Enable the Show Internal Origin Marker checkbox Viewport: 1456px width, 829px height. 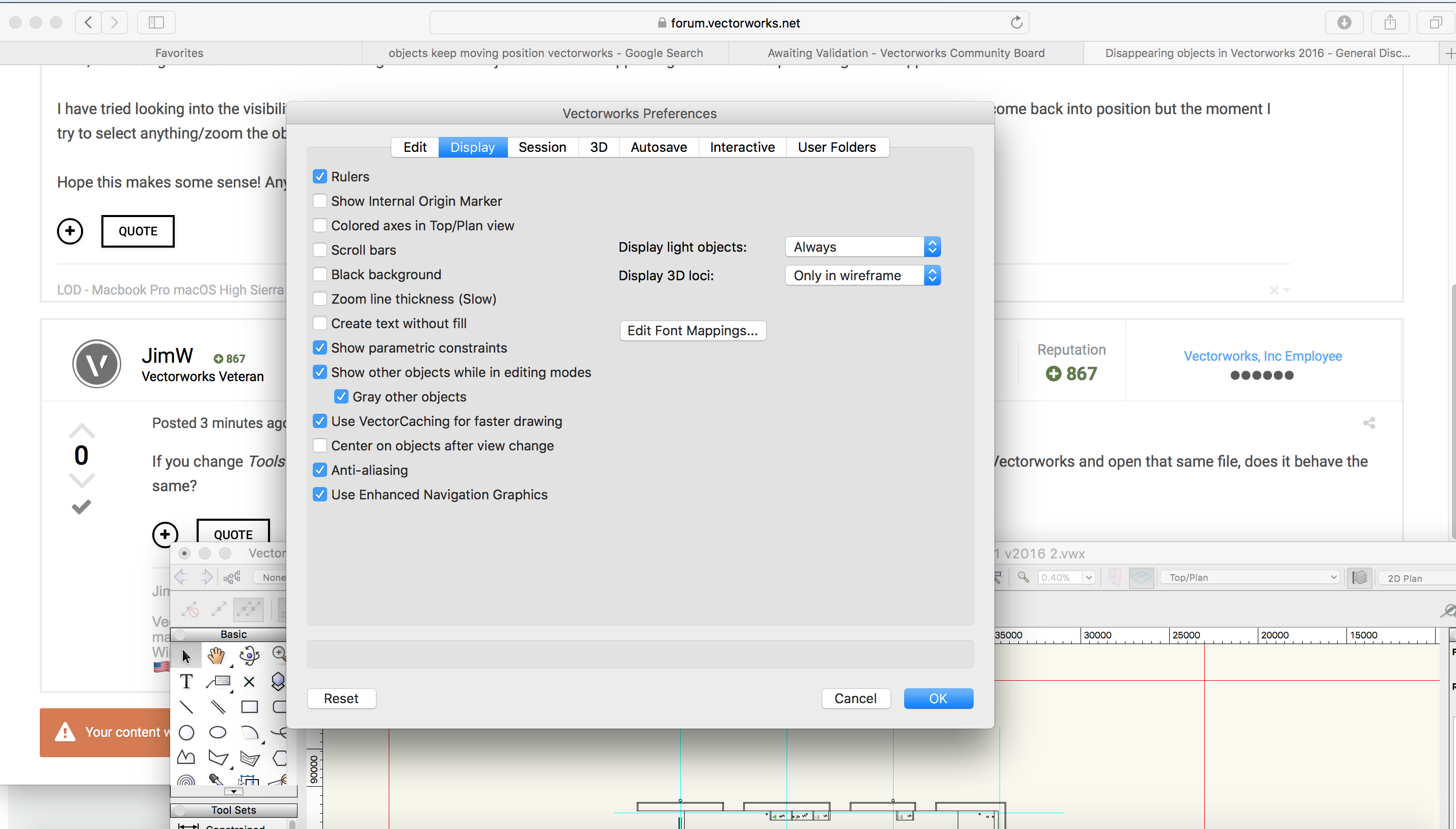tap(320, 201)
